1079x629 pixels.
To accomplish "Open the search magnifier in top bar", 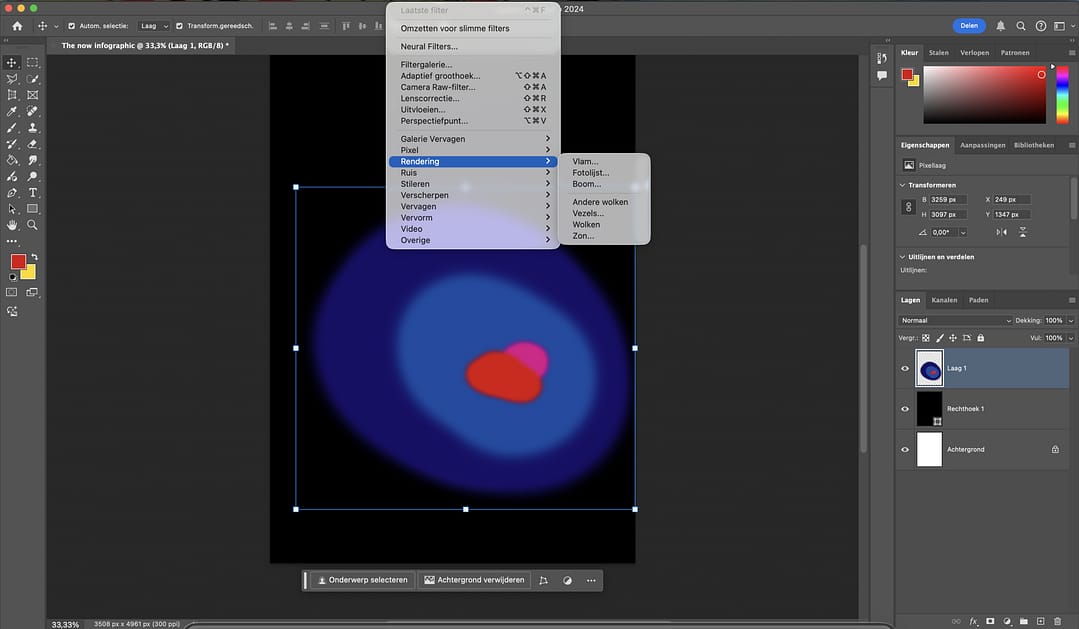I will point(1021,26).
